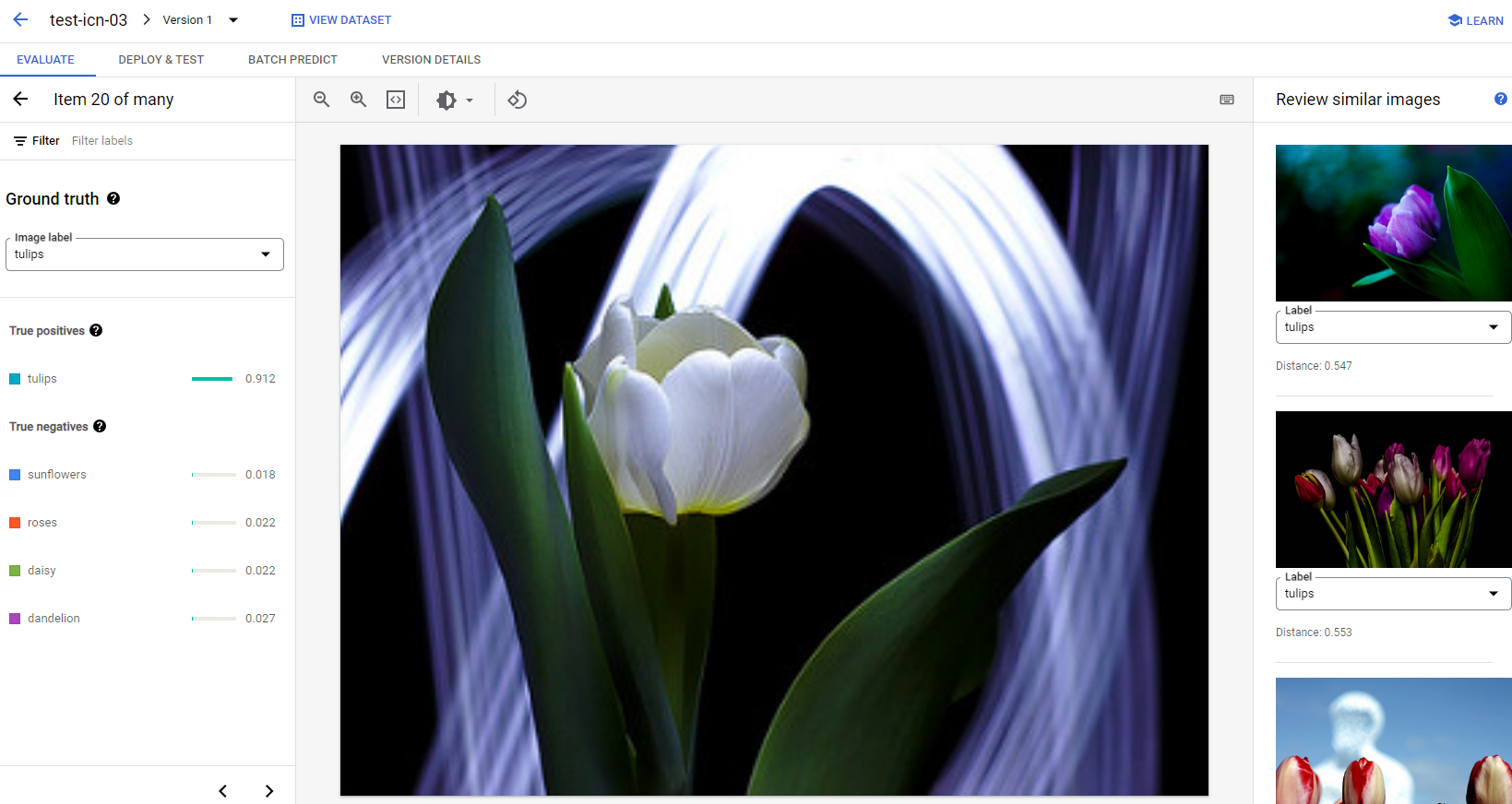This screenshot has width=1512, height=804.
Task: Open the keyboard shortcuts icon
Action: [x=1227, y=100]
